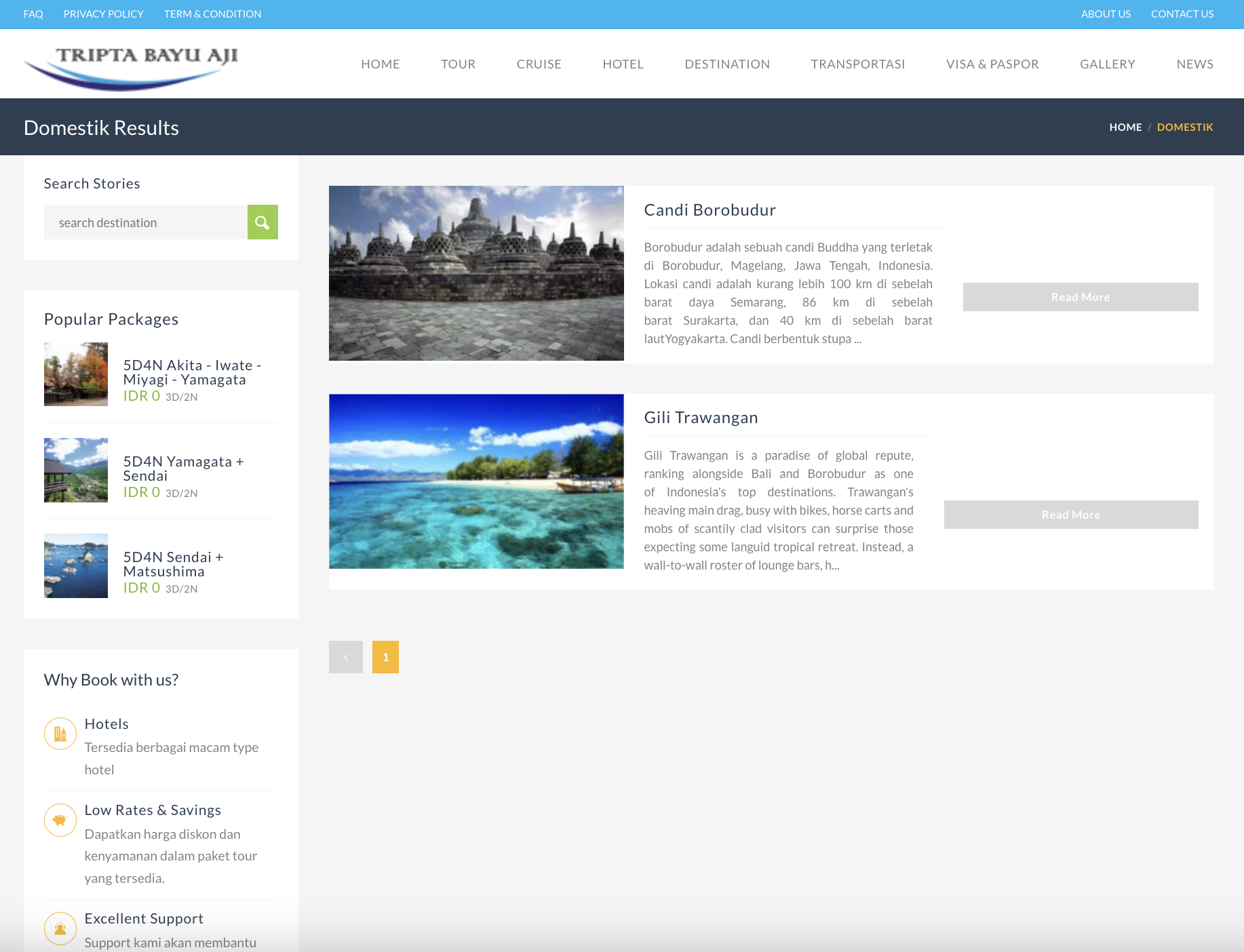Viewport: 1244px width, 952px height.
Task: Click the Hotels building icon
Action: point(60,734)
